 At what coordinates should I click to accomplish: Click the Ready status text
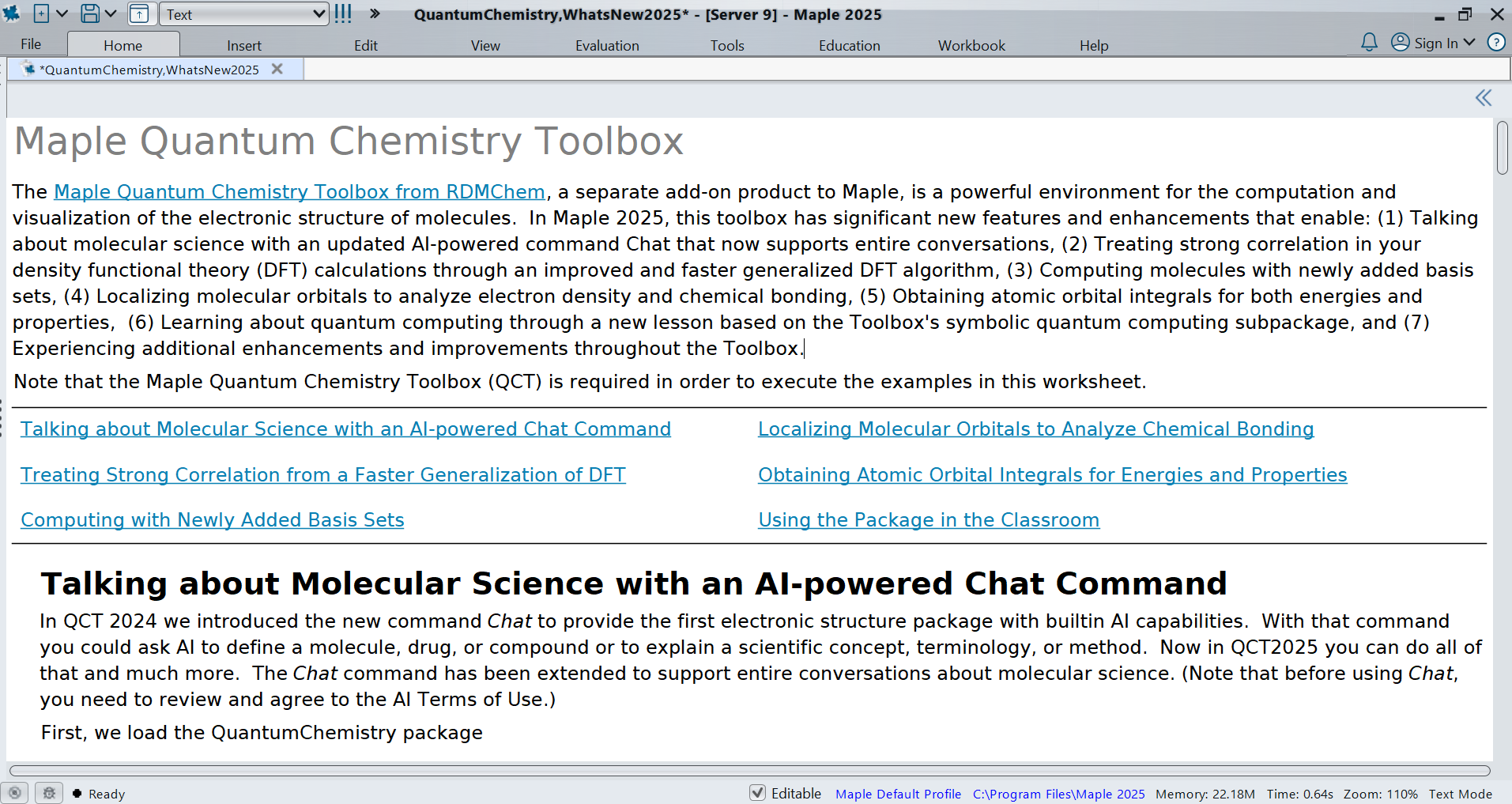[107, 794]
